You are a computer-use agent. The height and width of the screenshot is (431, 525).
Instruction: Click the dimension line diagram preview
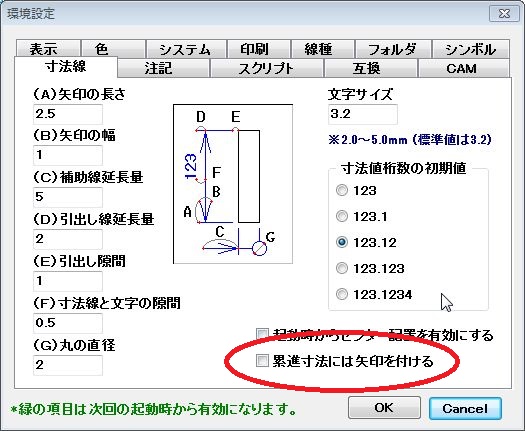point(233,184)
